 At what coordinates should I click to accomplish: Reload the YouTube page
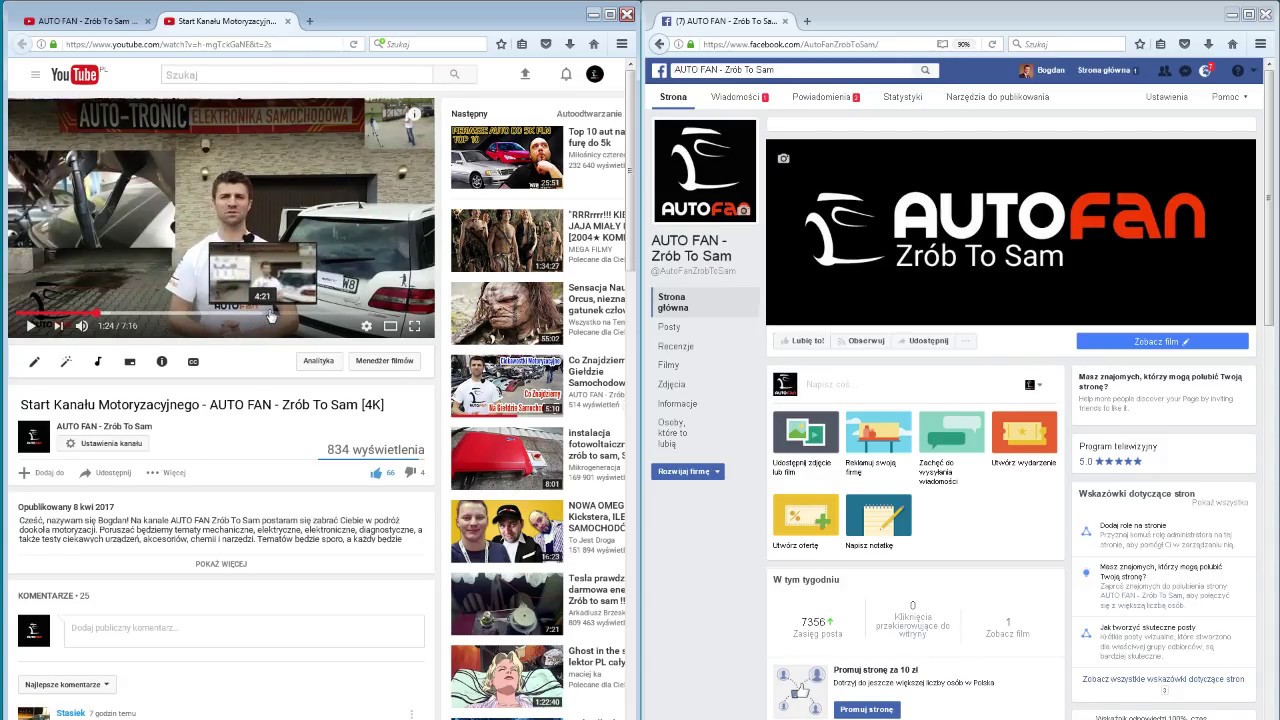pyautogui.click(x=353, y=44)
